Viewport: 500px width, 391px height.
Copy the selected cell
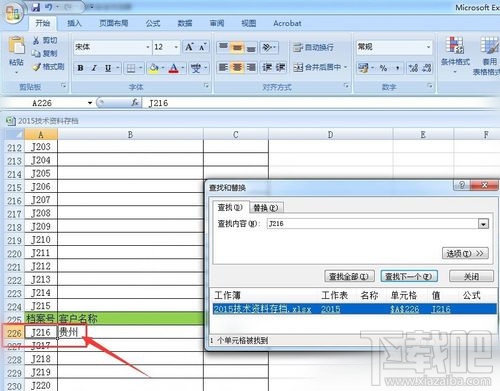coord(45,53)
